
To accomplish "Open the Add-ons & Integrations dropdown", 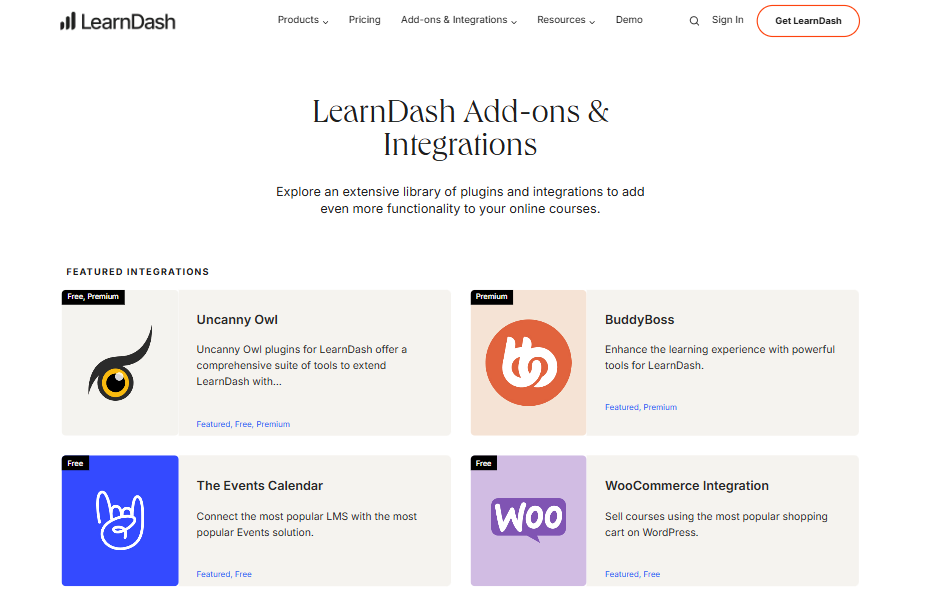I will (x=458, y=20).
